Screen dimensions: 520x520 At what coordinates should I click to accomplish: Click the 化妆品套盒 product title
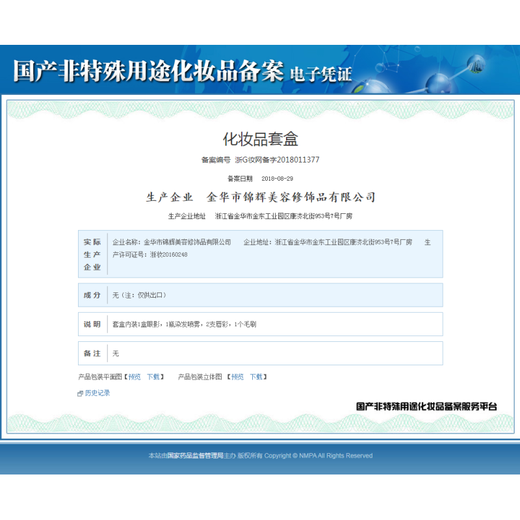click(x=260, y=139)
